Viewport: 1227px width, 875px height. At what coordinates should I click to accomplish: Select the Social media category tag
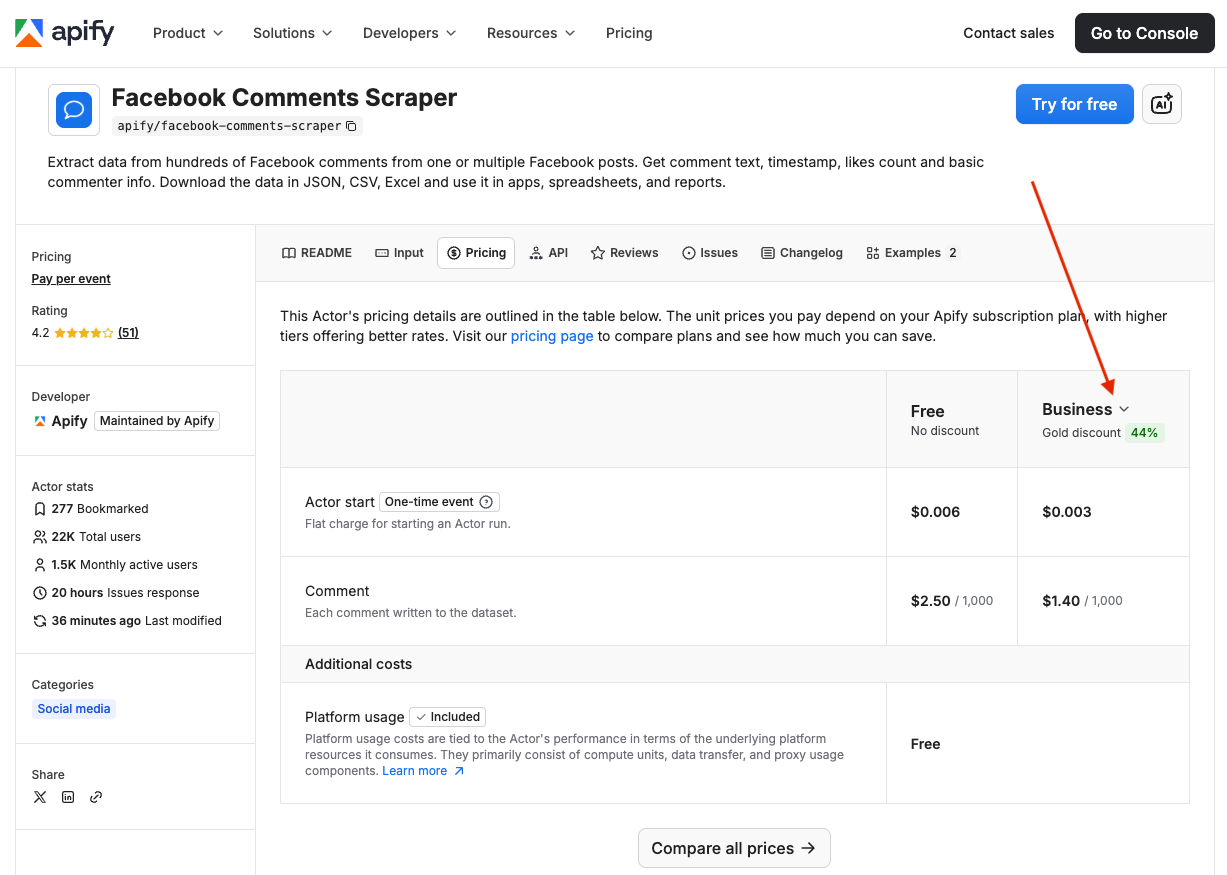click(x=74, y=708)
